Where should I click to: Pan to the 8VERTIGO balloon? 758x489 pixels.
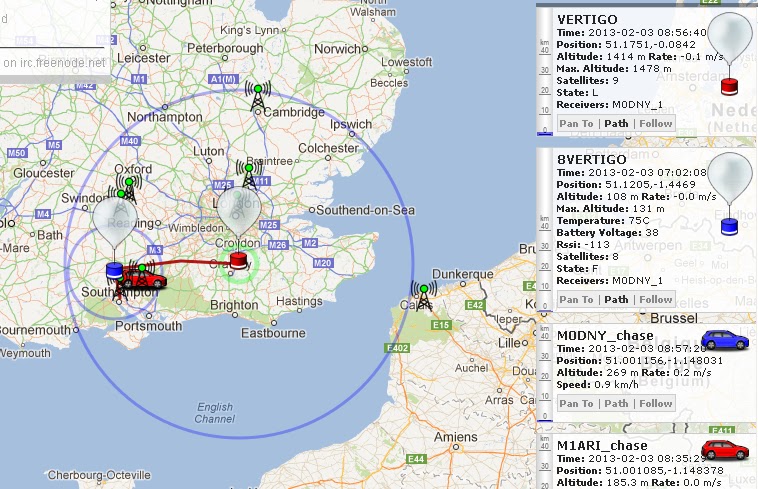pyautogui.click(x=576, y=300)
